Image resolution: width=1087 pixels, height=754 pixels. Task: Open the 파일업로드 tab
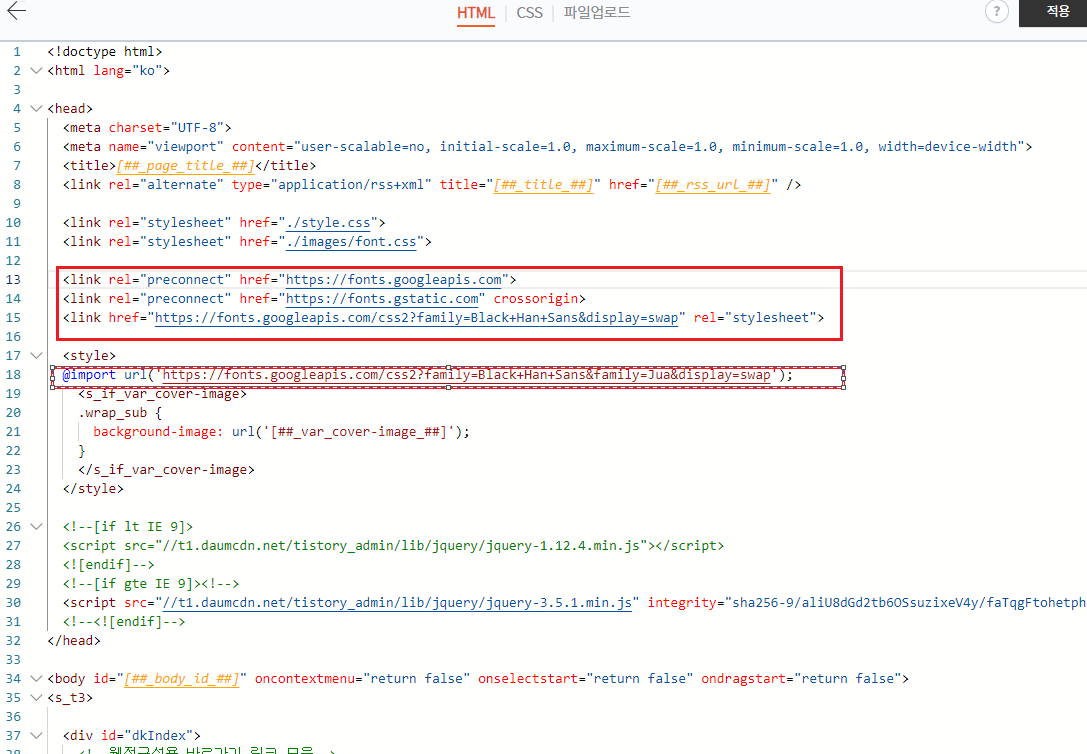tap(596, 12)
